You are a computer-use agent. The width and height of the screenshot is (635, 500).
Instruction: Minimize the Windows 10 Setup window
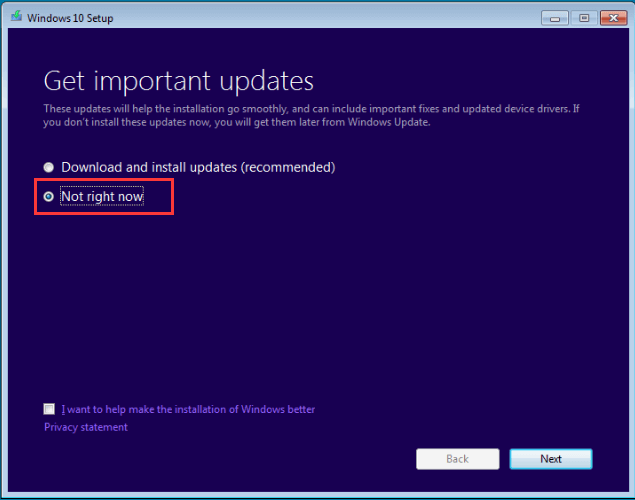coord(555,18)
